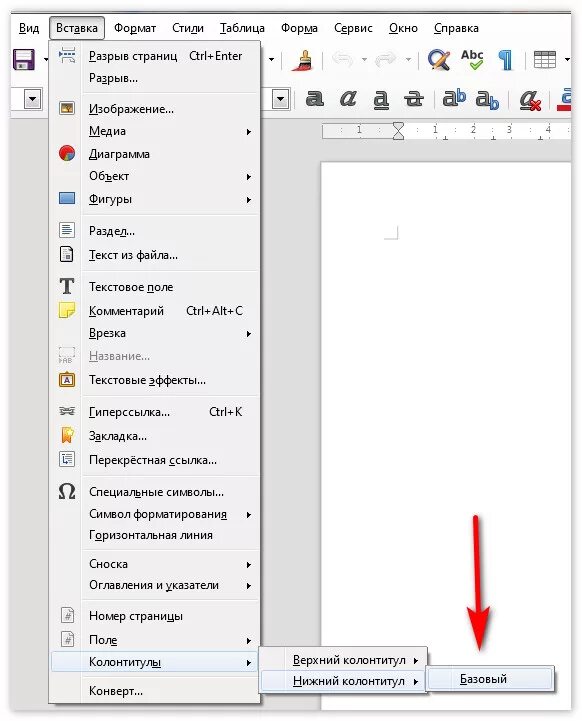The image size is (582, 721).
Task: Choose Раздел... menu entry
Action: 155,230
